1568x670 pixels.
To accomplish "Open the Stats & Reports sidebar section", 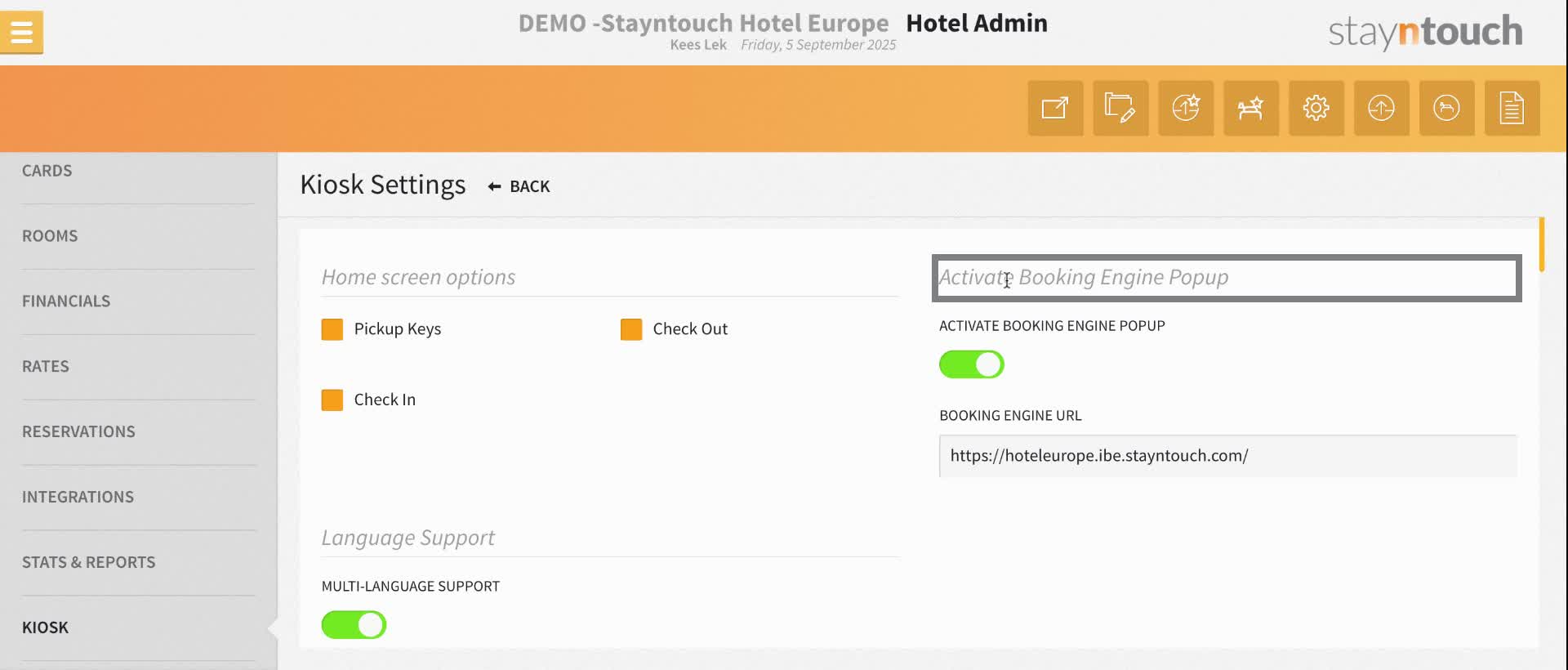I will [x=88, y=563].
